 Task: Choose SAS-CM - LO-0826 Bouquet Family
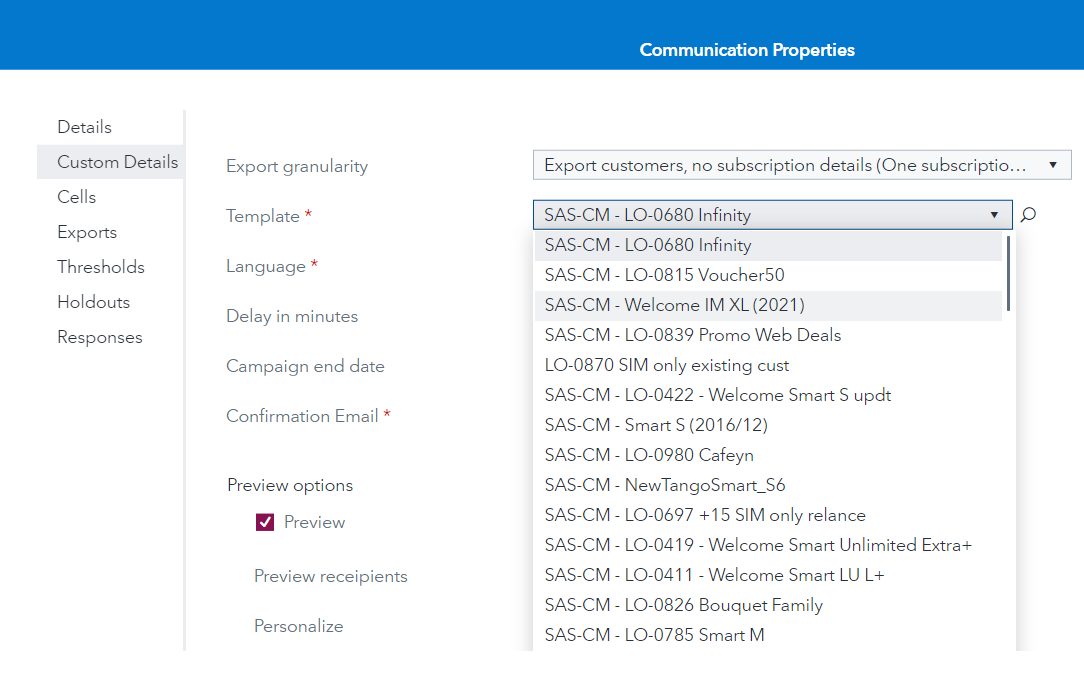tap(683, 605)
